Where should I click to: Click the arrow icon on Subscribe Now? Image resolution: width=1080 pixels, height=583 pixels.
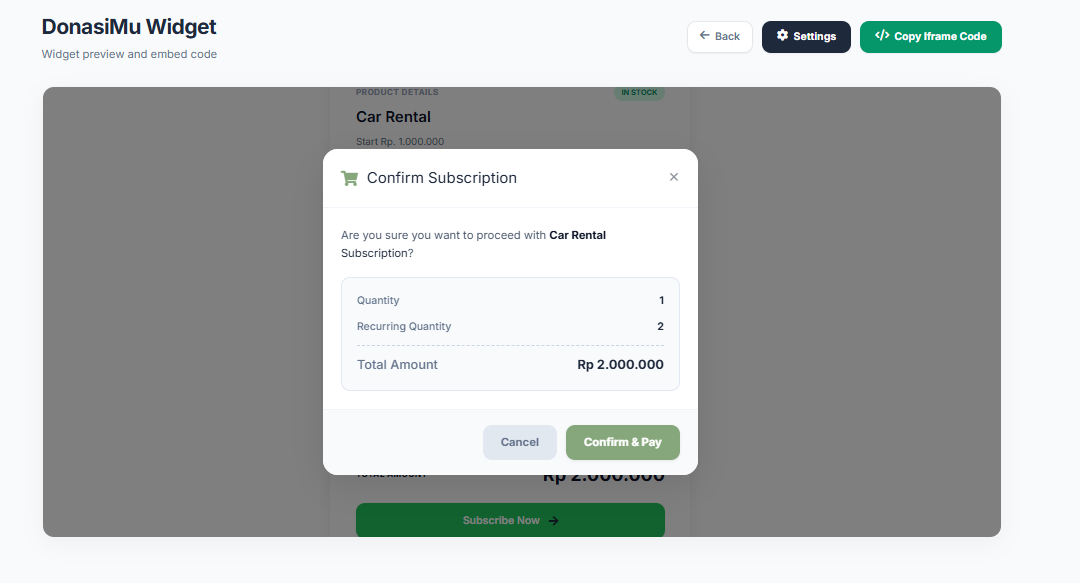click(557, 520)
